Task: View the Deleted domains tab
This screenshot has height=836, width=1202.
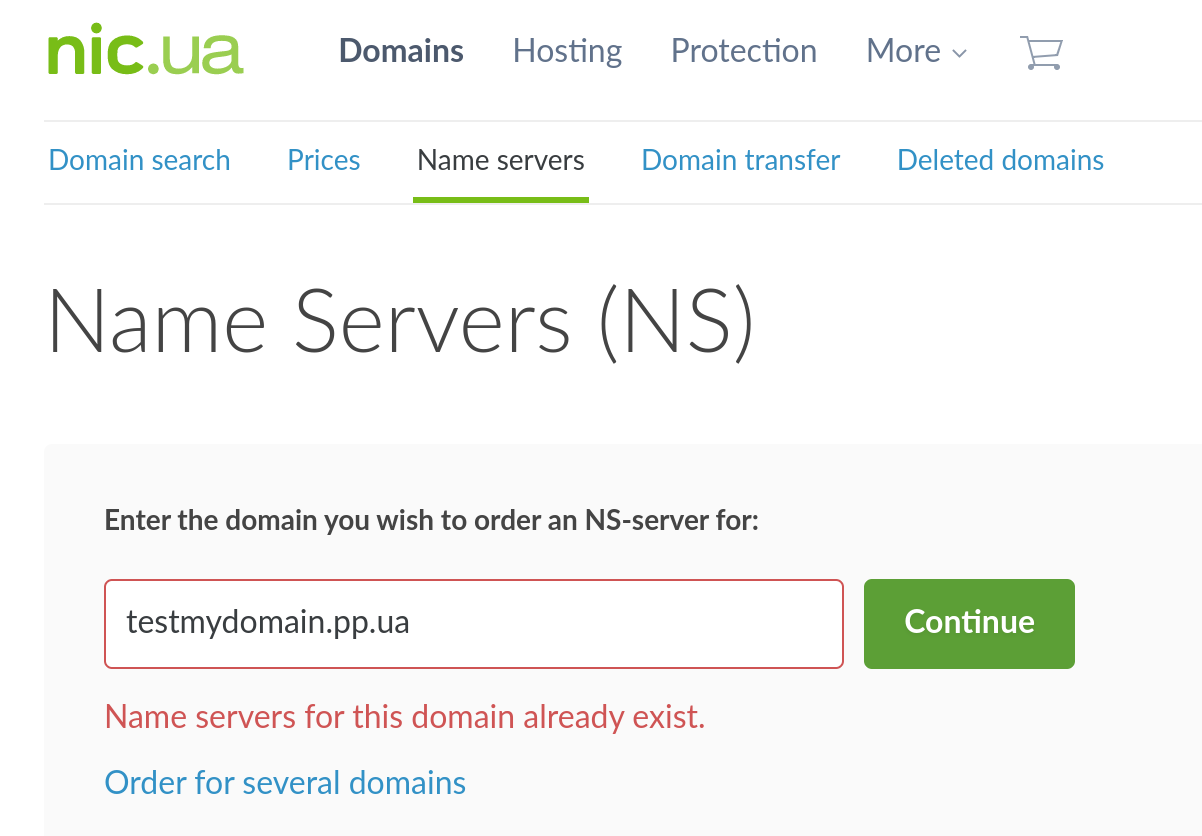Action: coord(1000,160)
